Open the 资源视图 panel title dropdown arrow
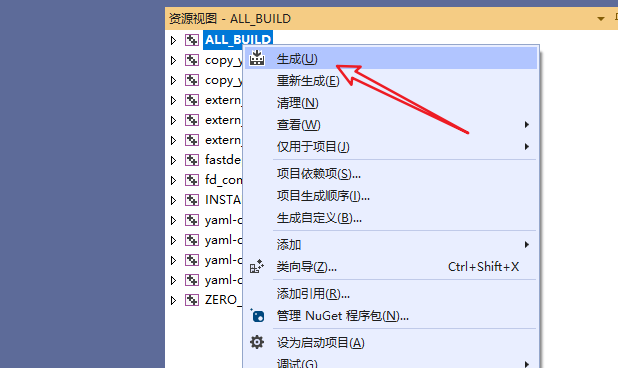 click(x=601, y=19)
